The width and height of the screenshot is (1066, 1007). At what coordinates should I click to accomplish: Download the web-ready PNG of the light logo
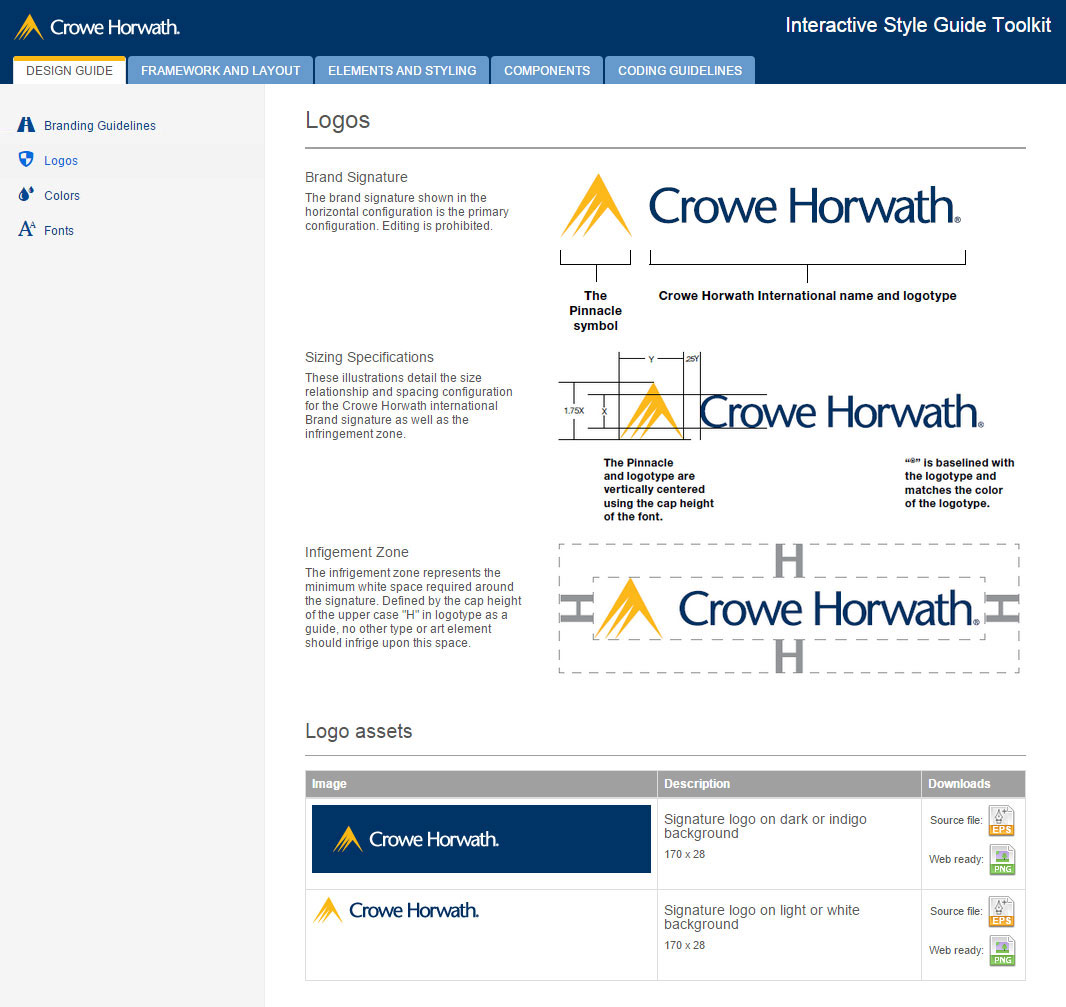(x=1001, y=951)
